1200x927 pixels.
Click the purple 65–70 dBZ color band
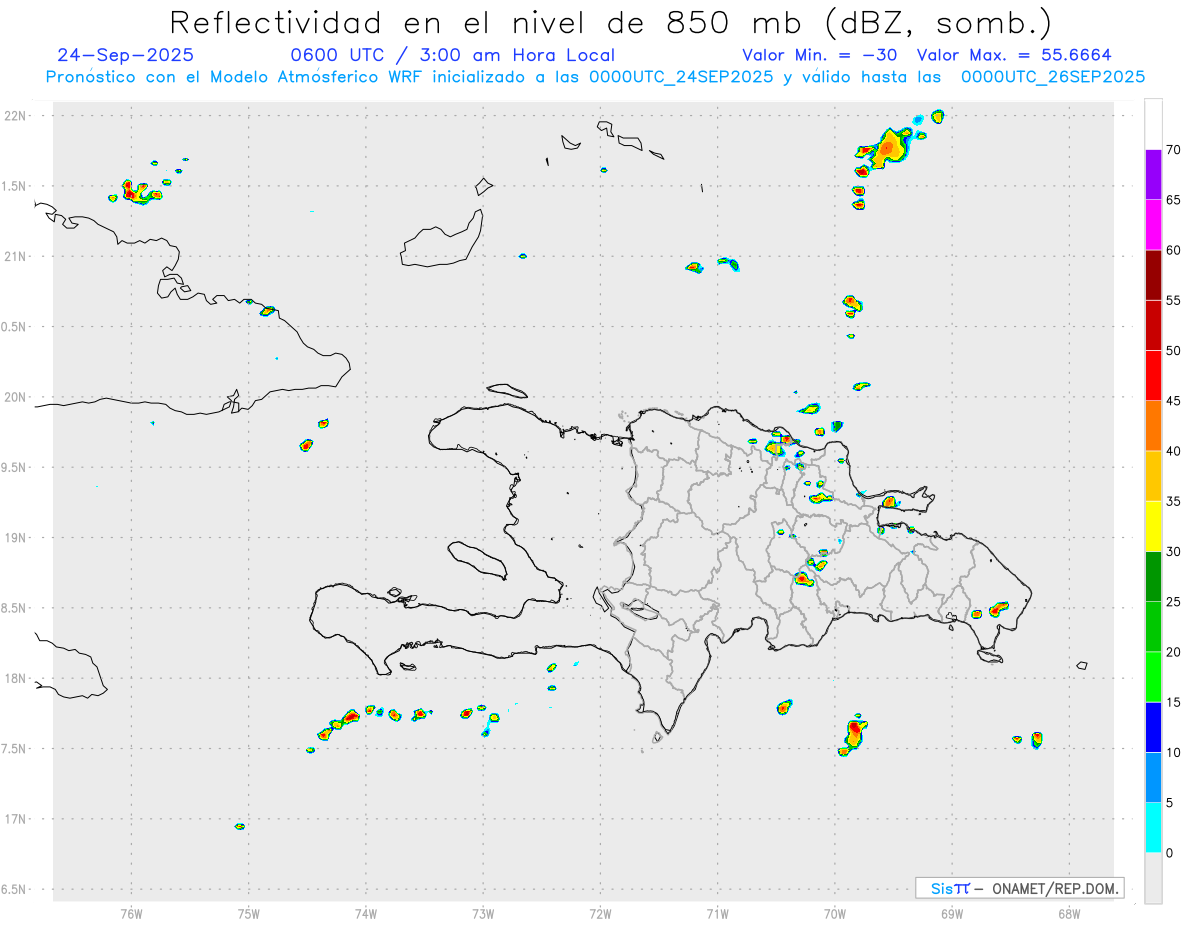[1153, 175]
